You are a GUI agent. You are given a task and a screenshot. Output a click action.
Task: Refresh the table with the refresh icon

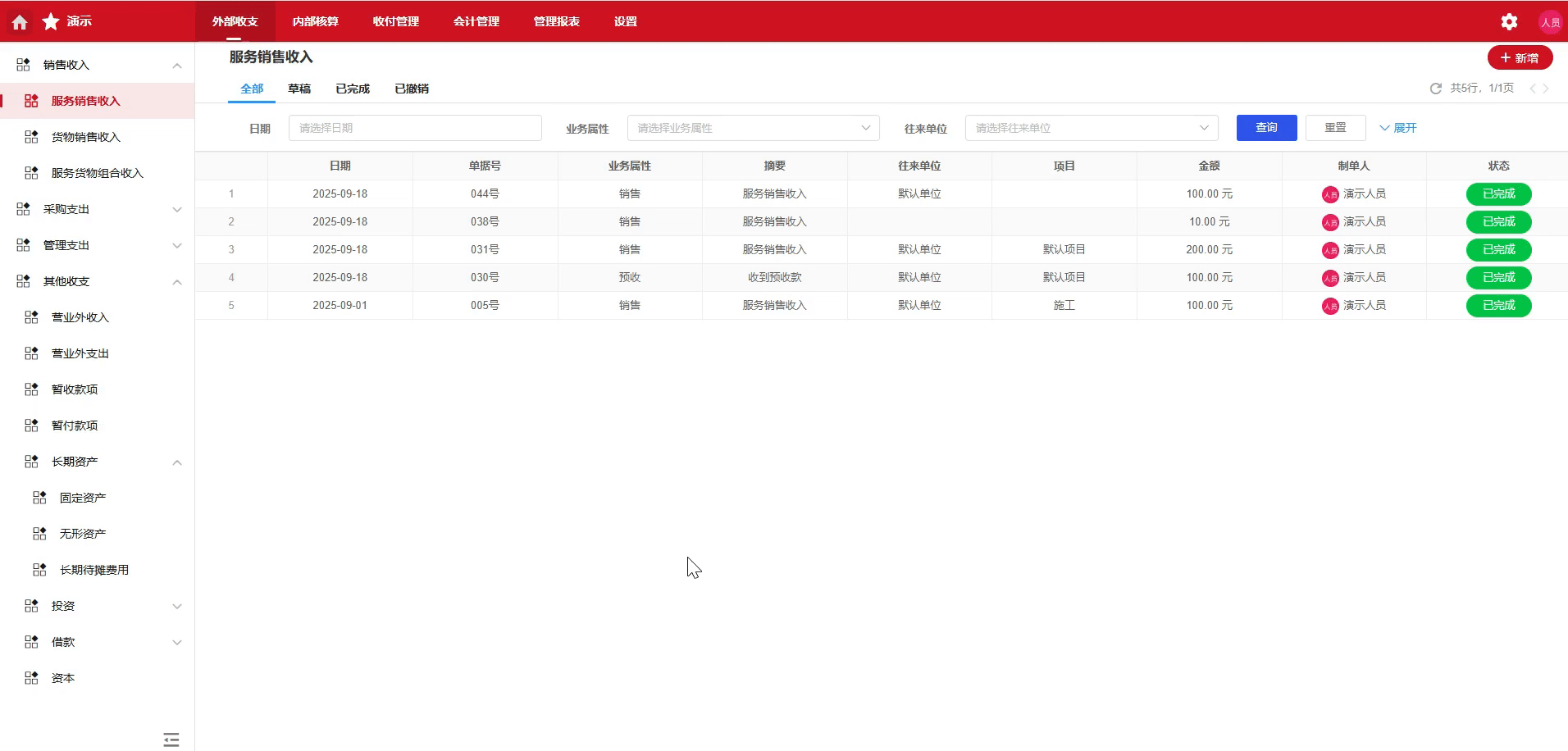click(x=1434, y=88)
